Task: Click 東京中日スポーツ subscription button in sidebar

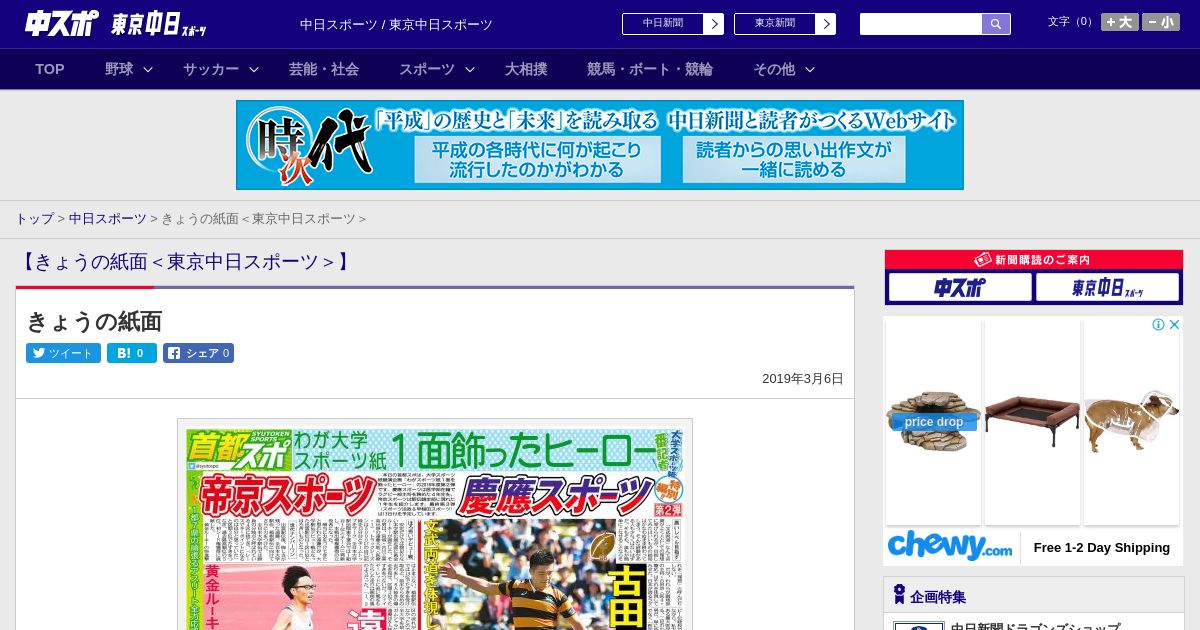Action: click(x=1107, y=288)
